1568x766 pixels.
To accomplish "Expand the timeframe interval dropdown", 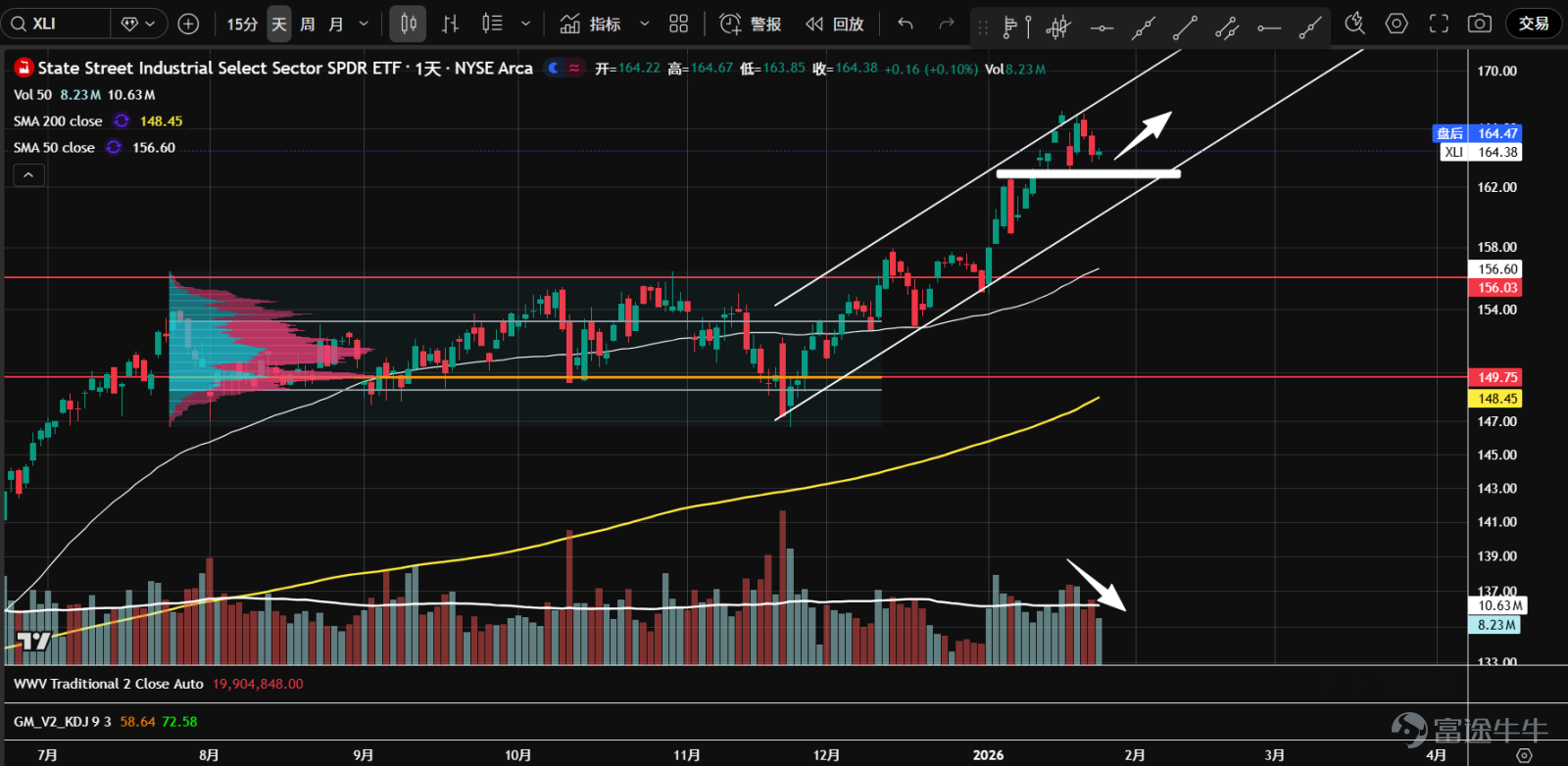I will click(364, 24).
